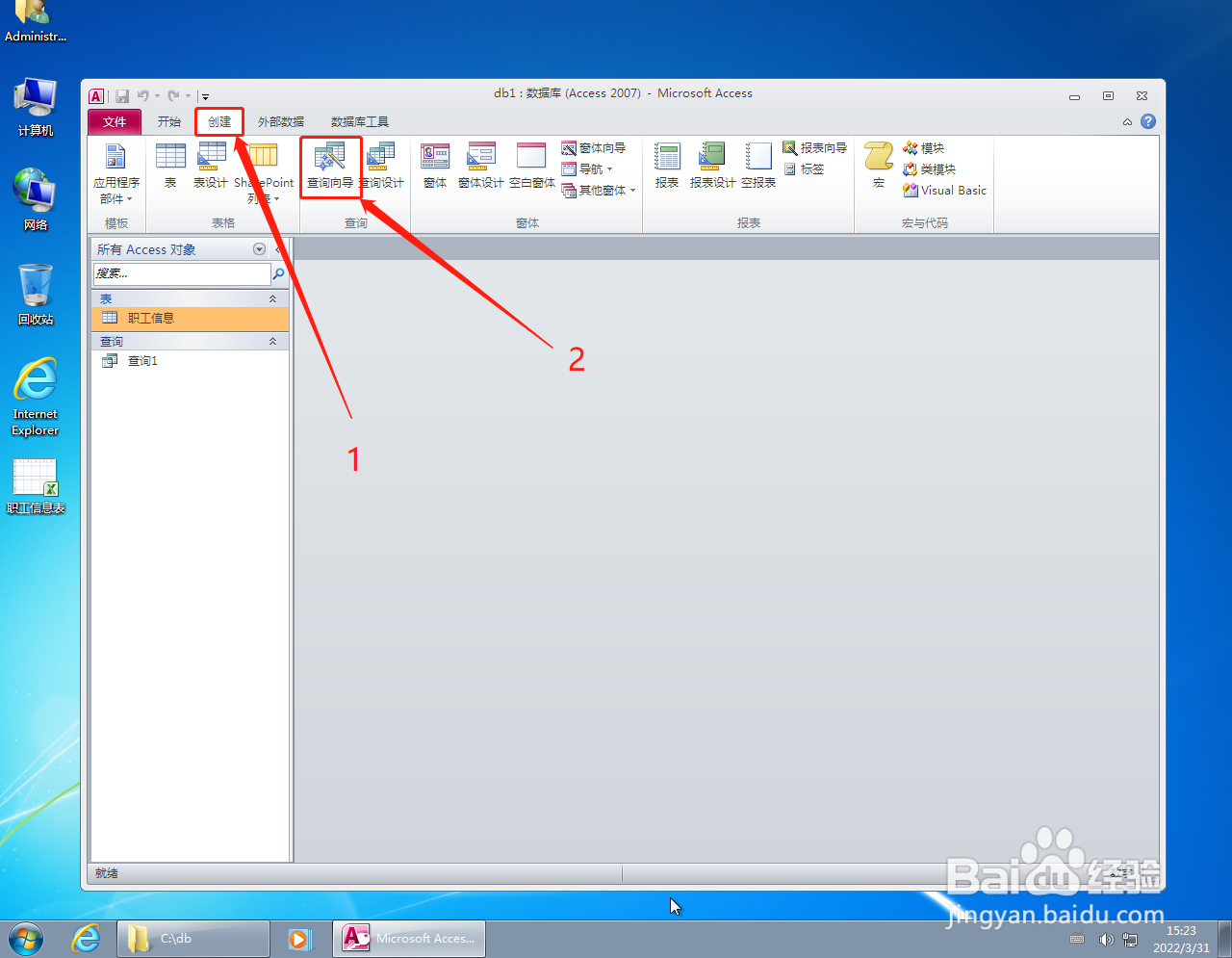Create a new 窗体 form
Screen dimensions: 1232x958
click(x=435, y=166)
